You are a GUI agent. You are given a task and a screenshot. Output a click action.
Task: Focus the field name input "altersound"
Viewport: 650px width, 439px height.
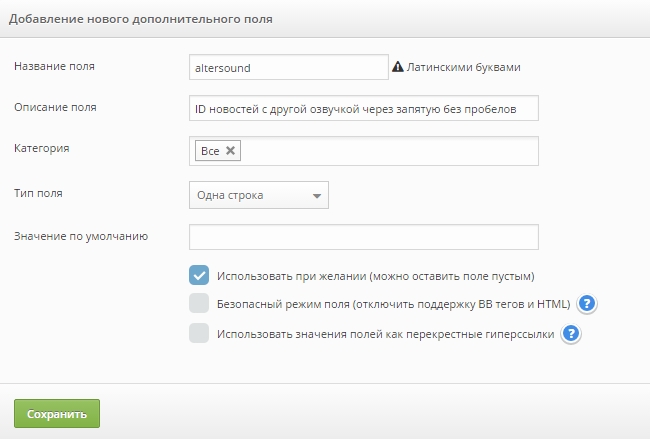289,67
